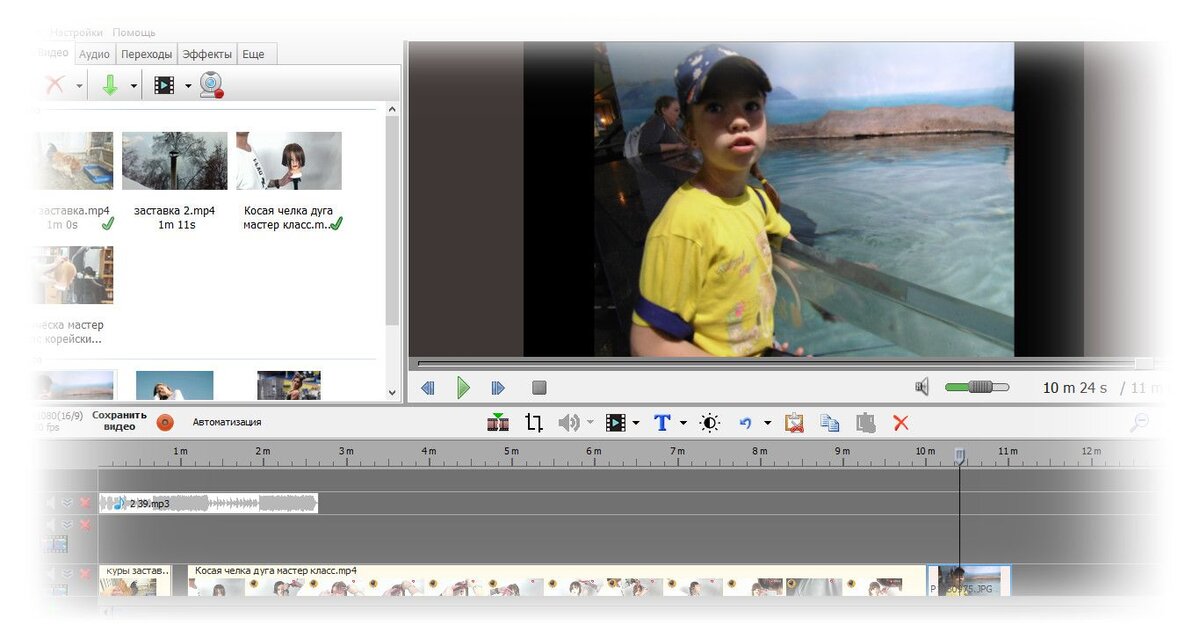Expand the text T dropdown arrow
This screenshot has width=1200, height=639.
coord(683,423)
